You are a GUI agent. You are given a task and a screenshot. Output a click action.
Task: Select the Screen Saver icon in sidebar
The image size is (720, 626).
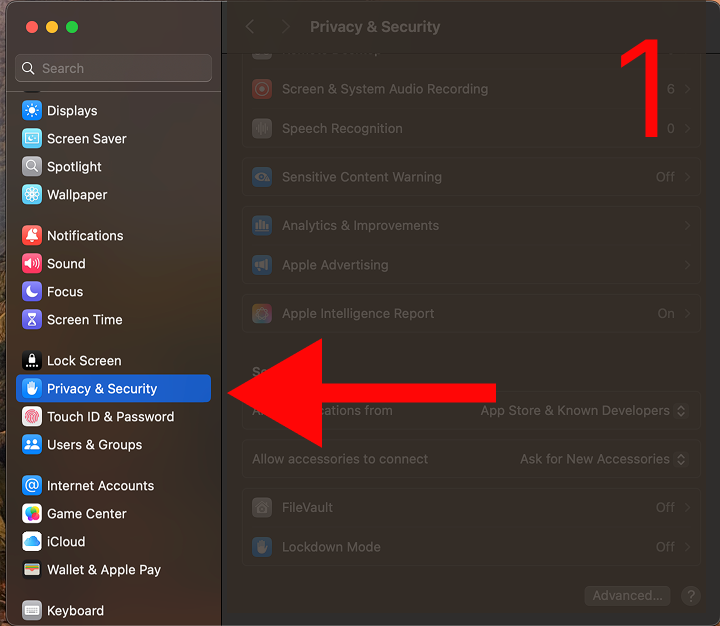pos(32,139)
